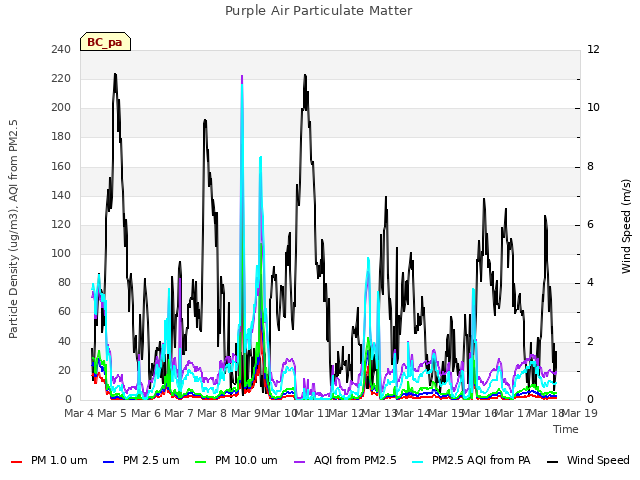
Task: Toggle PM2.5 AQI from PA legend entry
Action: 471,460
